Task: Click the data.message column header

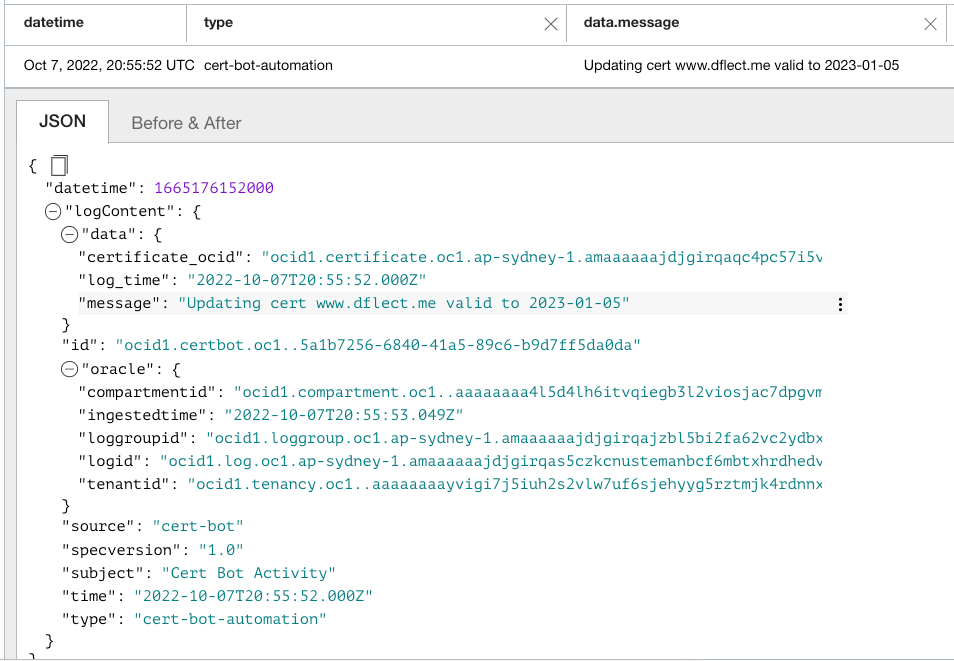Action: coord(630,23)
